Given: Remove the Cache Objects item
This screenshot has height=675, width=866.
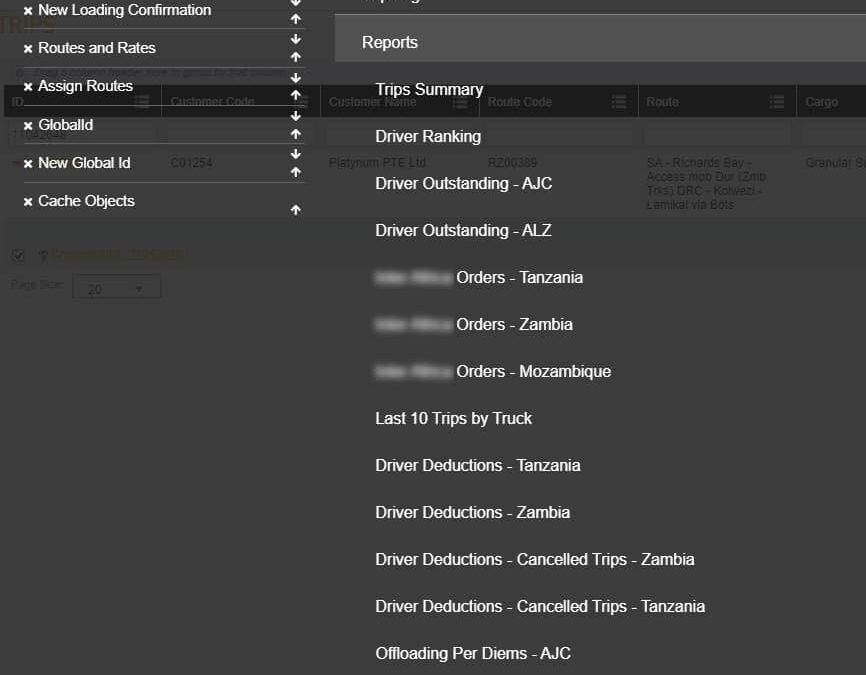Looking at the screenshot, I should pyautogui.click(x=28, y=202).
